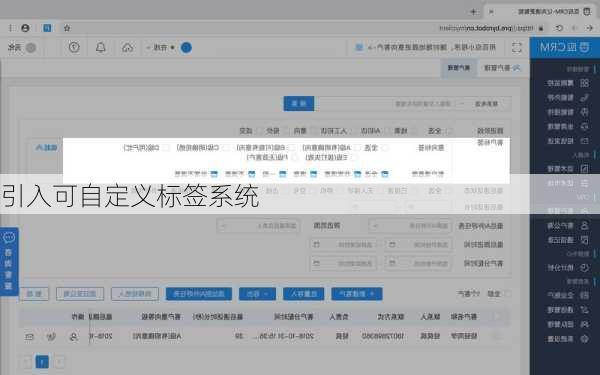Screen dimensions: 600x375
Task: Click the blue 添加到AI外呼任务 button
Action: 199,294
